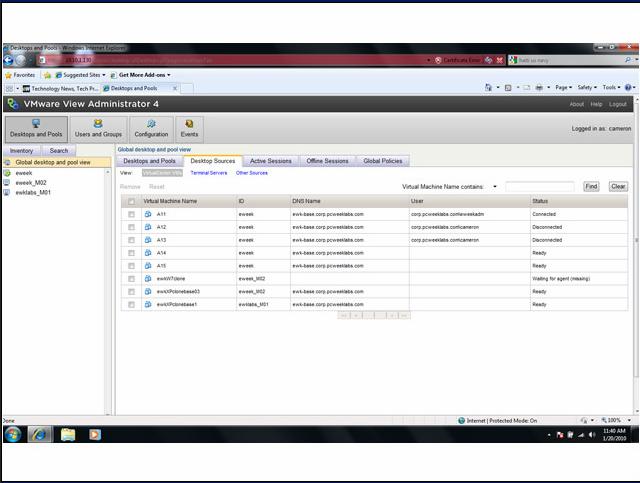Open the Users and Groups section
This screenshot has width=640, height=483.
point(98,129)
